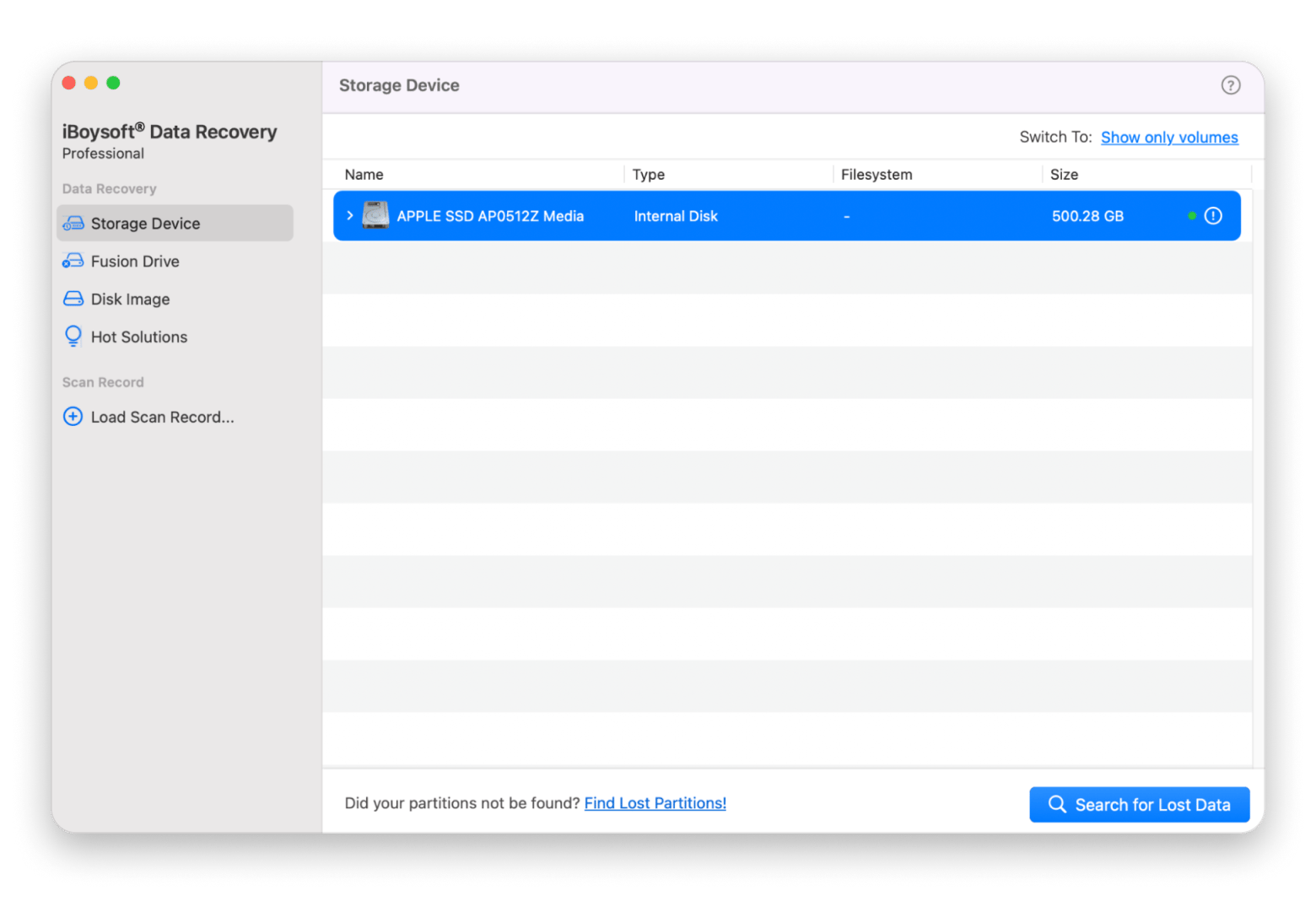1316x901 pixels.
Task: Sort by the Size column header
Action: (1064, 175)
